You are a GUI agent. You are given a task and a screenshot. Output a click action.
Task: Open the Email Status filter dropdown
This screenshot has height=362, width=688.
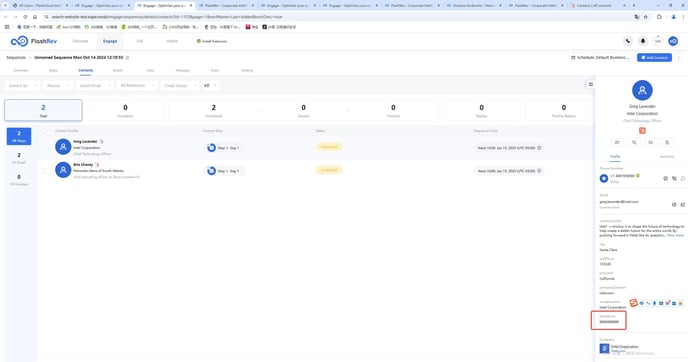tap(179, 86)
